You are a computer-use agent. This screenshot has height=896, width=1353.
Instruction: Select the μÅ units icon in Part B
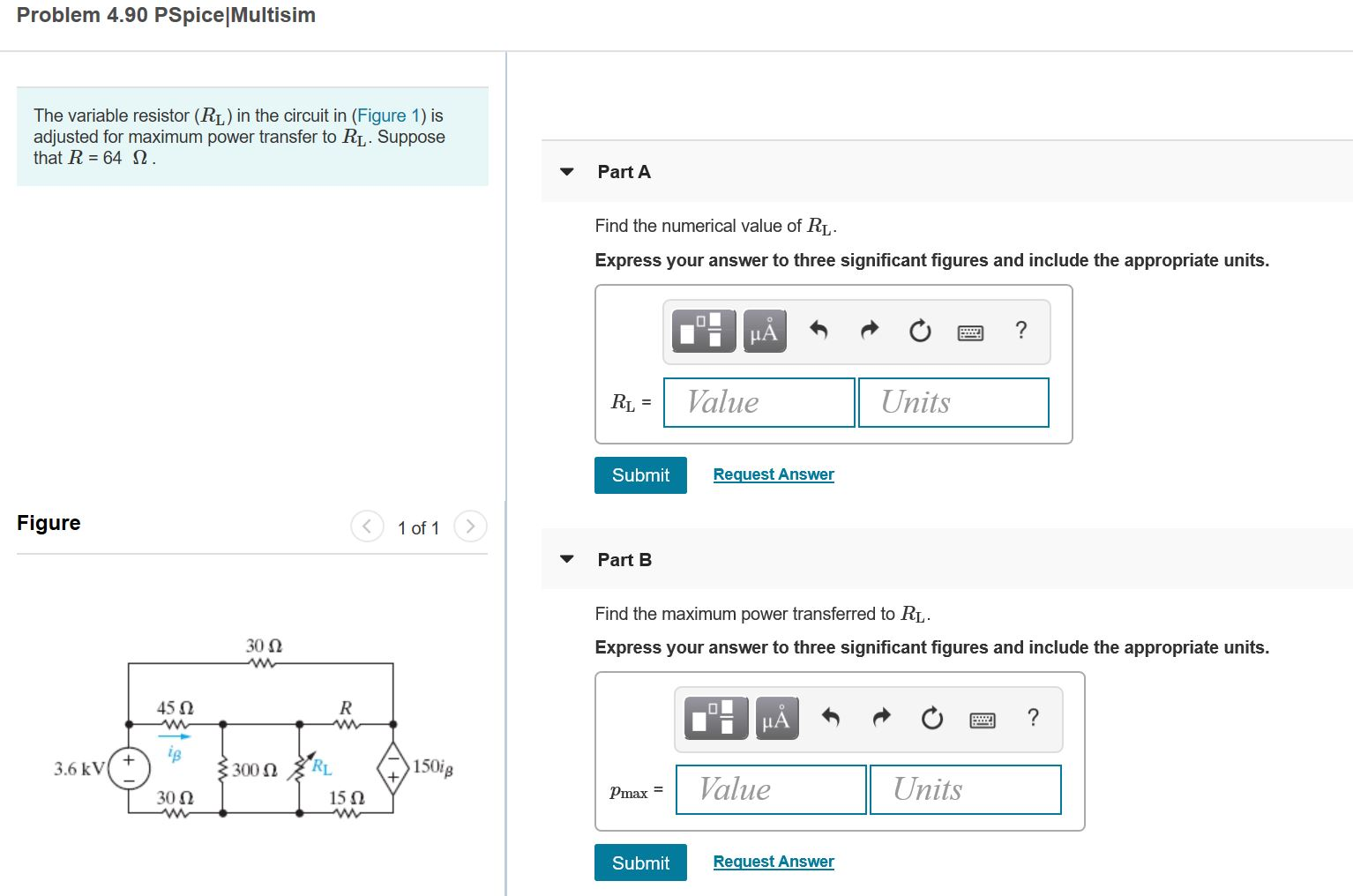point(775,718)
